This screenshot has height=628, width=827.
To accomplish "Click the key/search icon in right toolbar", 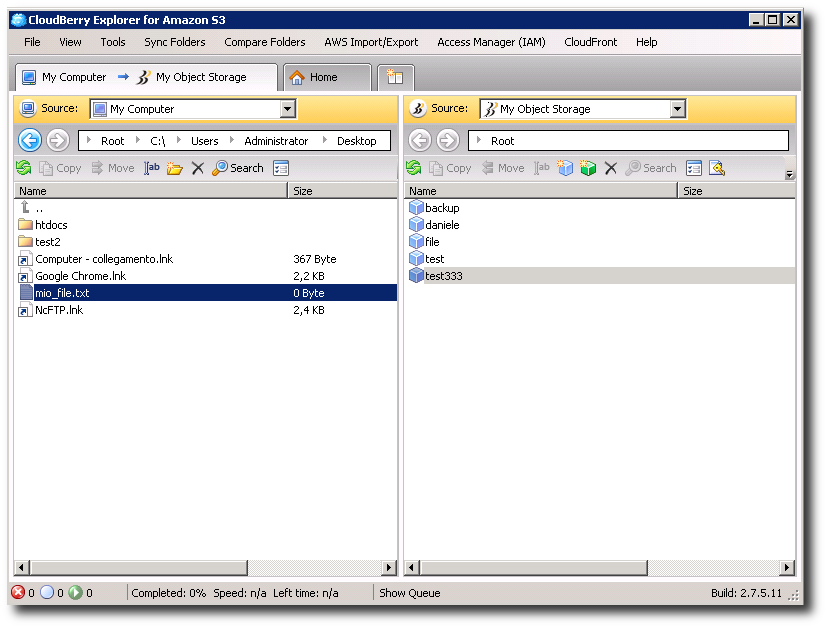I will pos(717,168).
